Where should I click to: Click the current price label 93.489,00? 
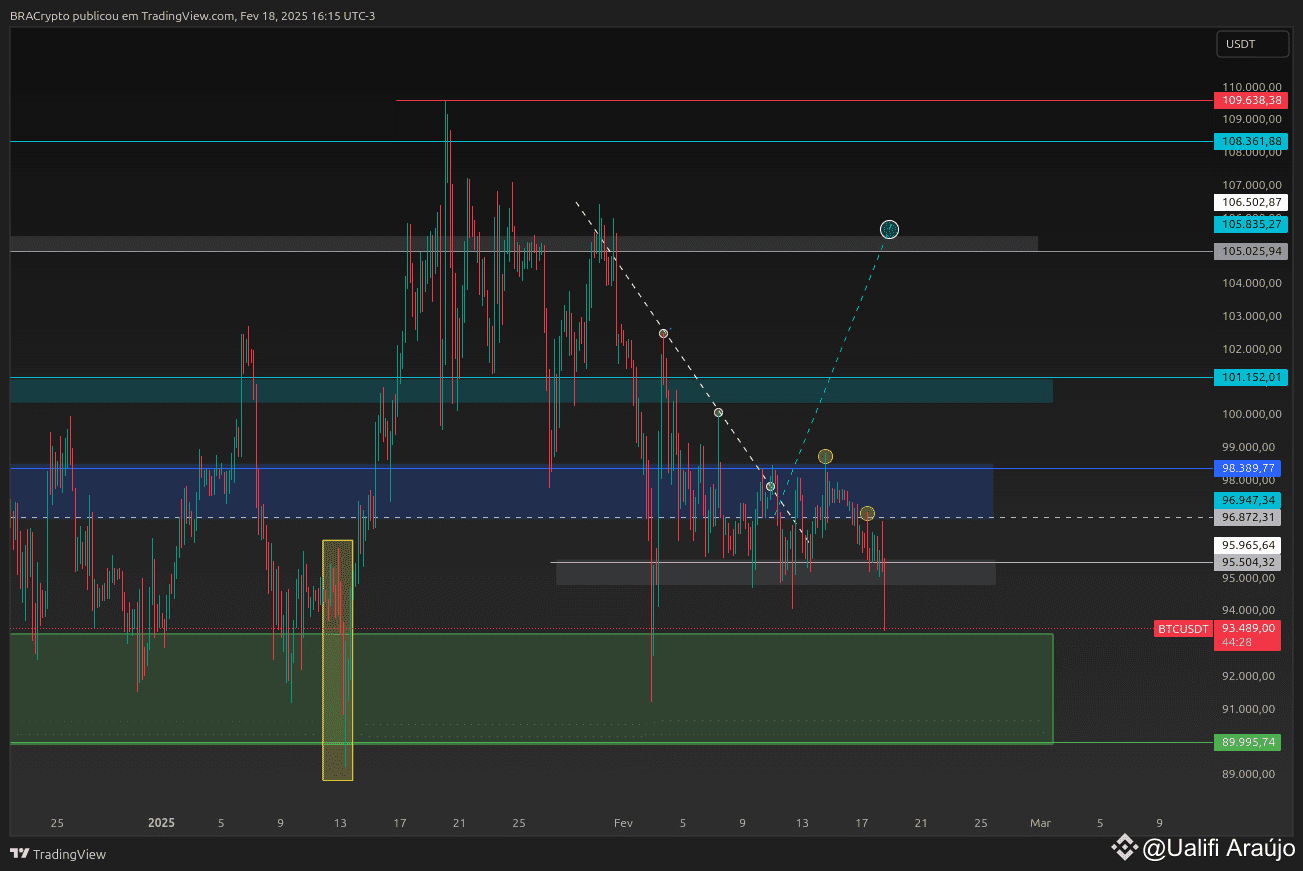click(1248, 628)
